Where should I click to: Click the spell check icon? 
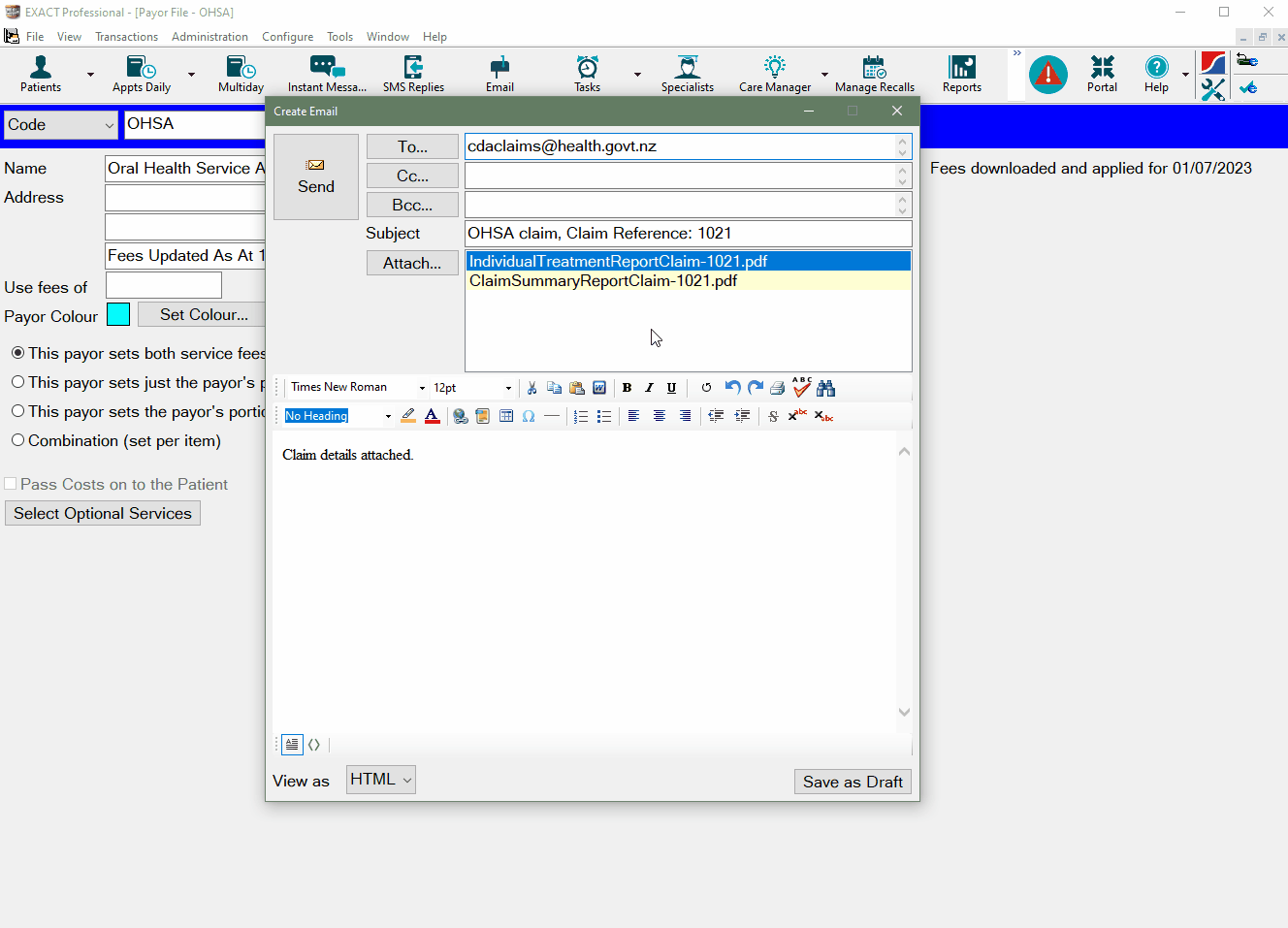(801, 388)
